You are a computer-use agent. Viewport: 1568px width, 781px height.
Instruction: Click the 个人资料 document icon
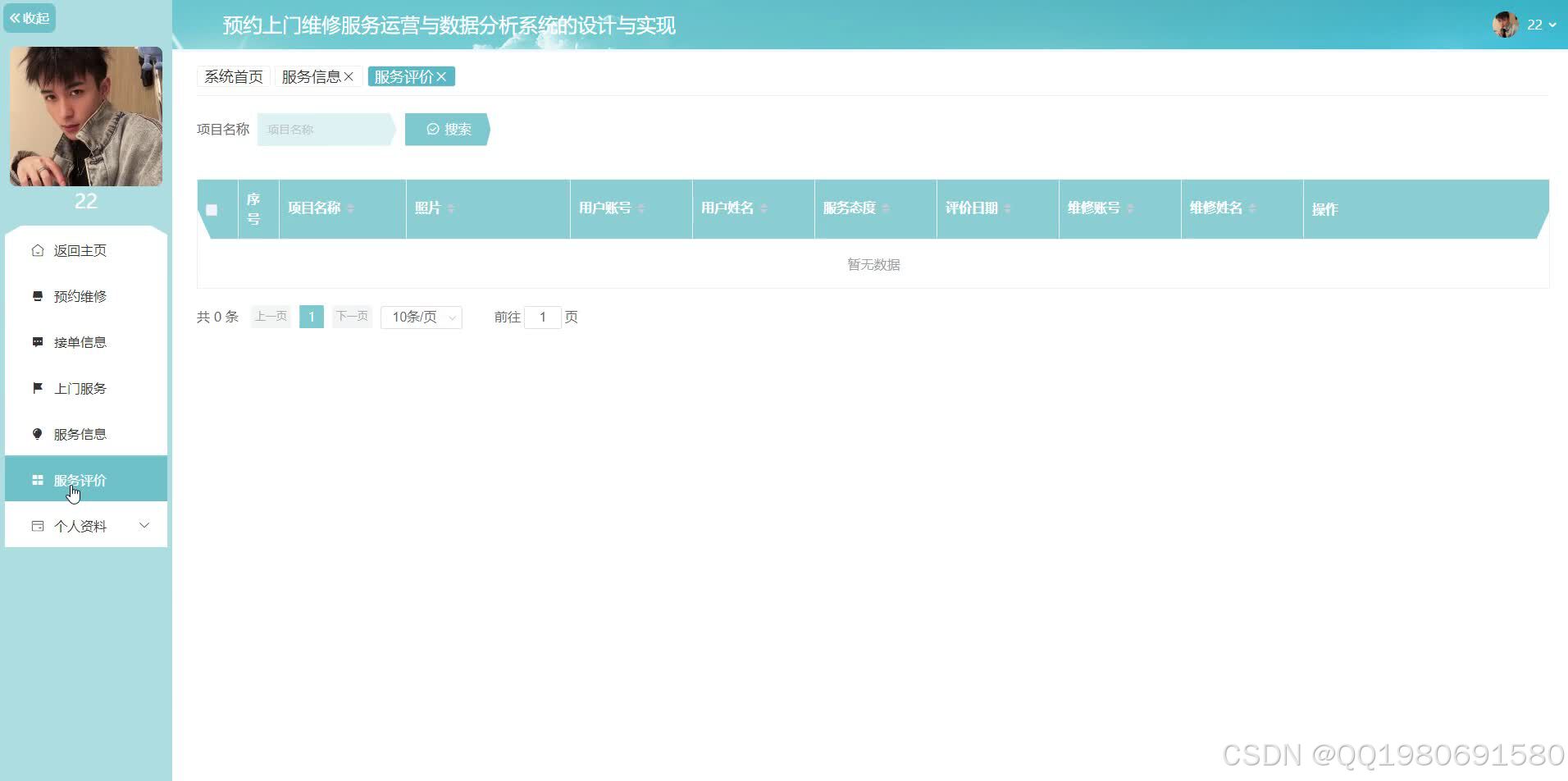coord(37,526)
